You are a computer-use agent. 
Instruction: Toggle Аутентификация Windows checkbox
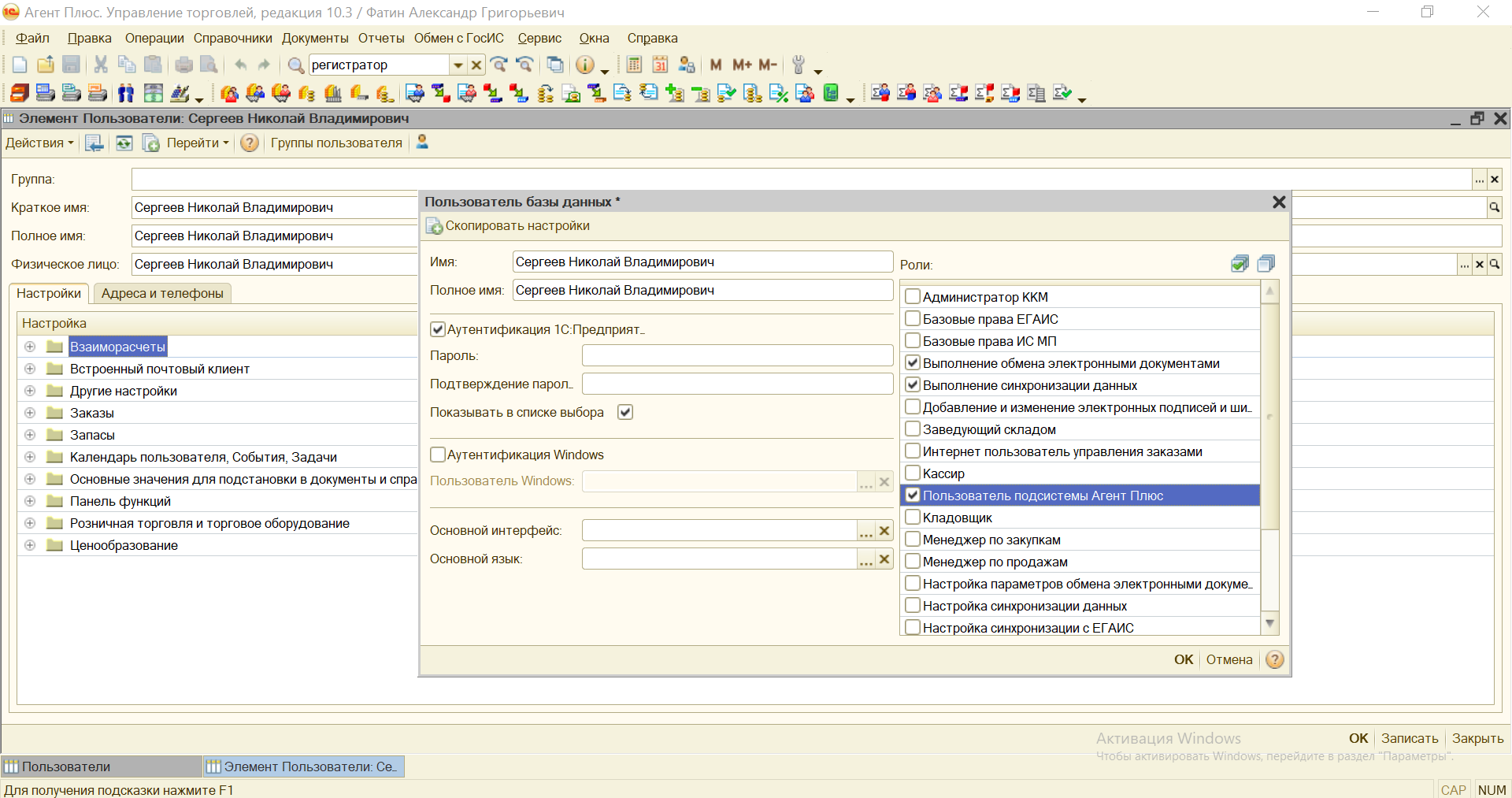(438, 455)
